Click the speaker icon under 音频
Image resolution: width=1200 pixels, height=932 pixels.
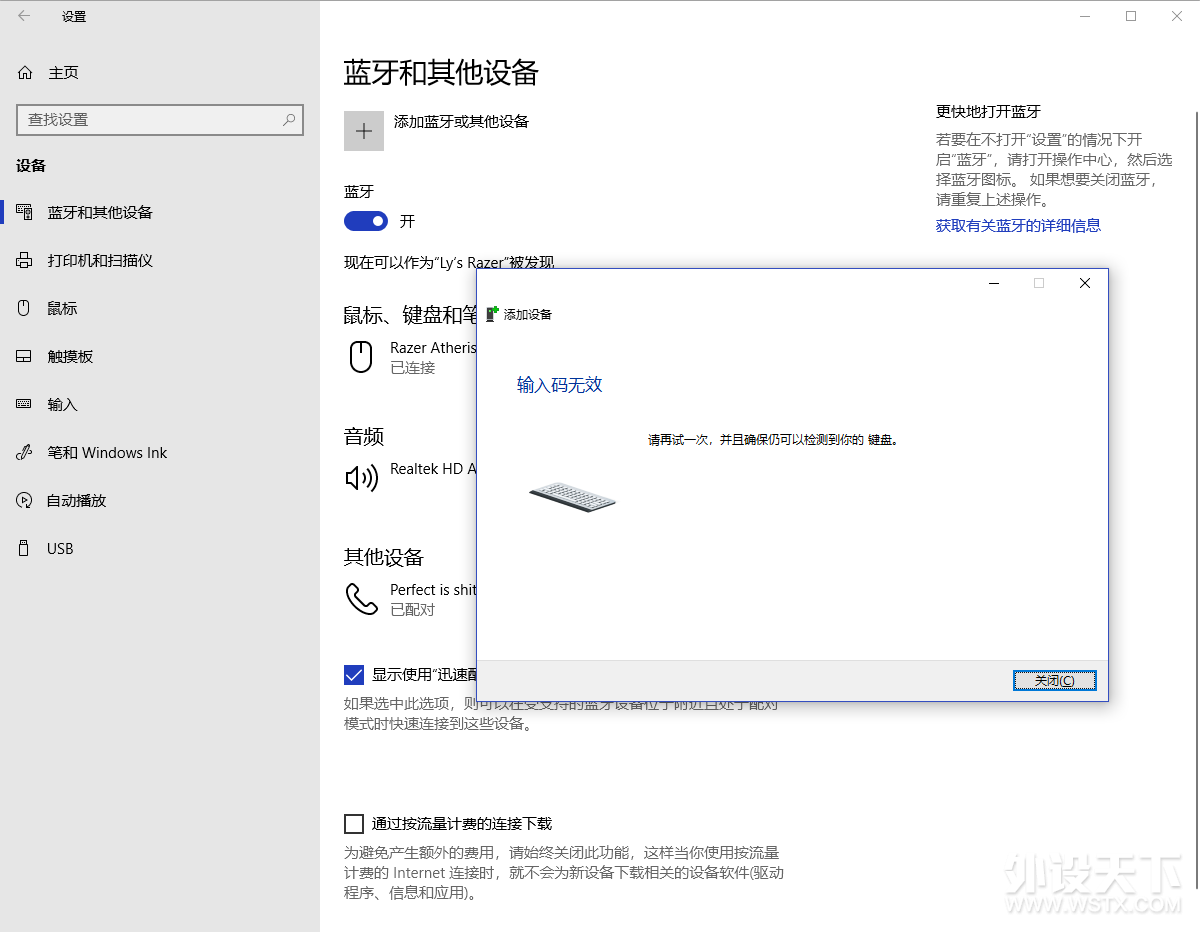pyautogui.click(x=361, y=478)
